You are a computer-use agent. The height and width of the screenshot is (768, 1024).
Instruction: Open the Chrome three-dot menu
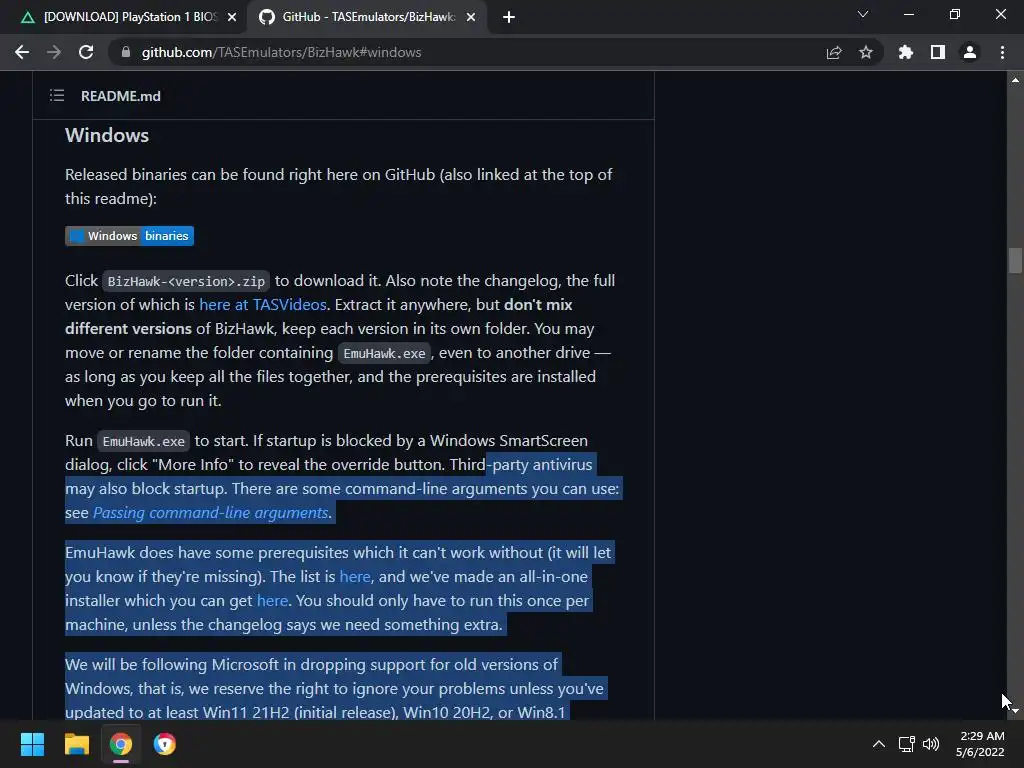click(1002, 52)
